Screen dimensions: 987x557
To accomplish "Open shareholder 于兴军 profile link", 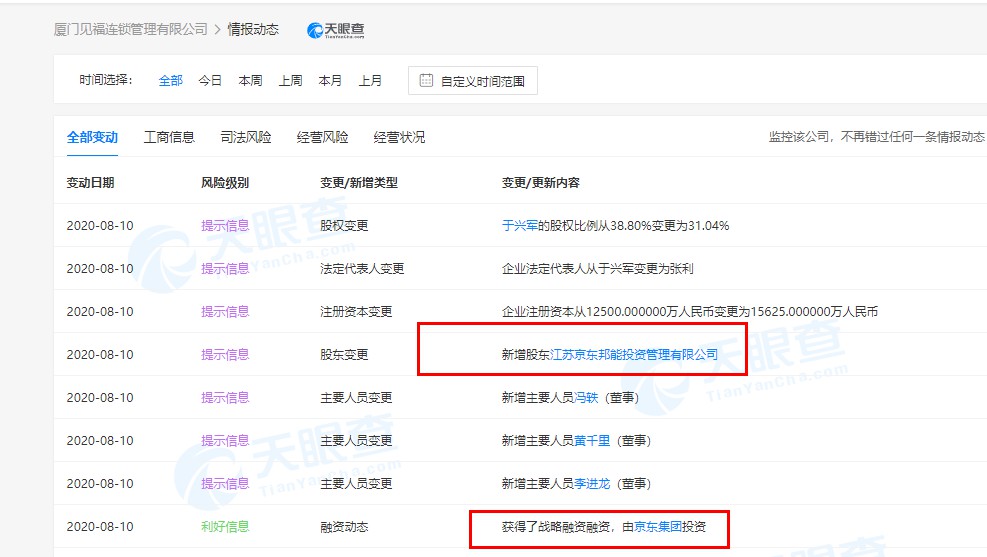I will tap(520, 226).
